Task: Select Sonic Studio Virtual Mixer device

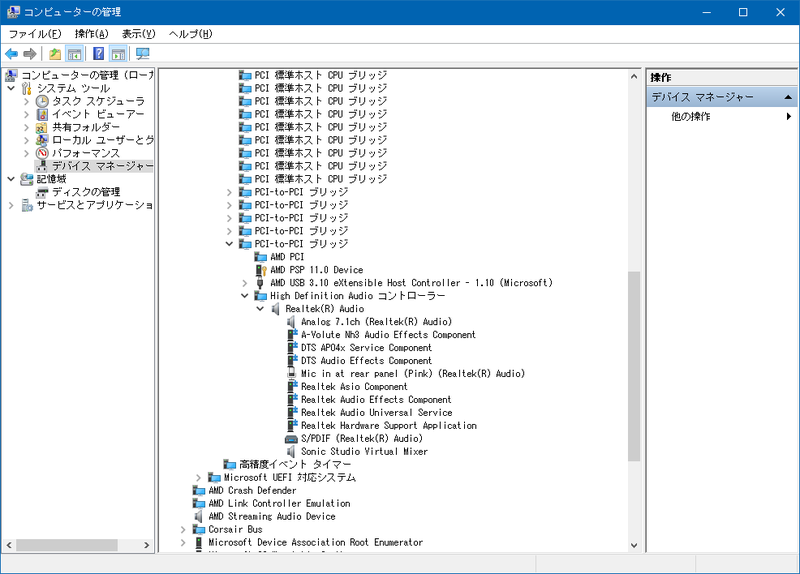Action: tap(364, 452)
